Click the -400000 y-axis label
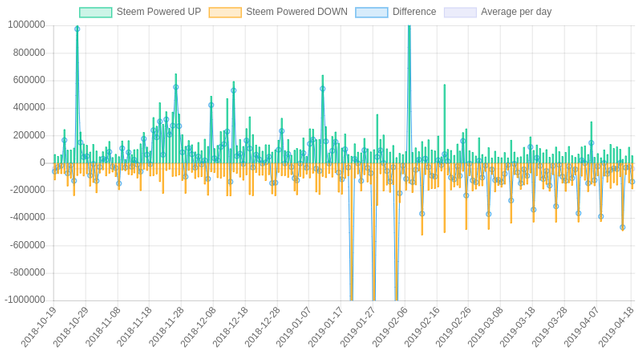Screen dimensions: 640x361 pos(27,217)
